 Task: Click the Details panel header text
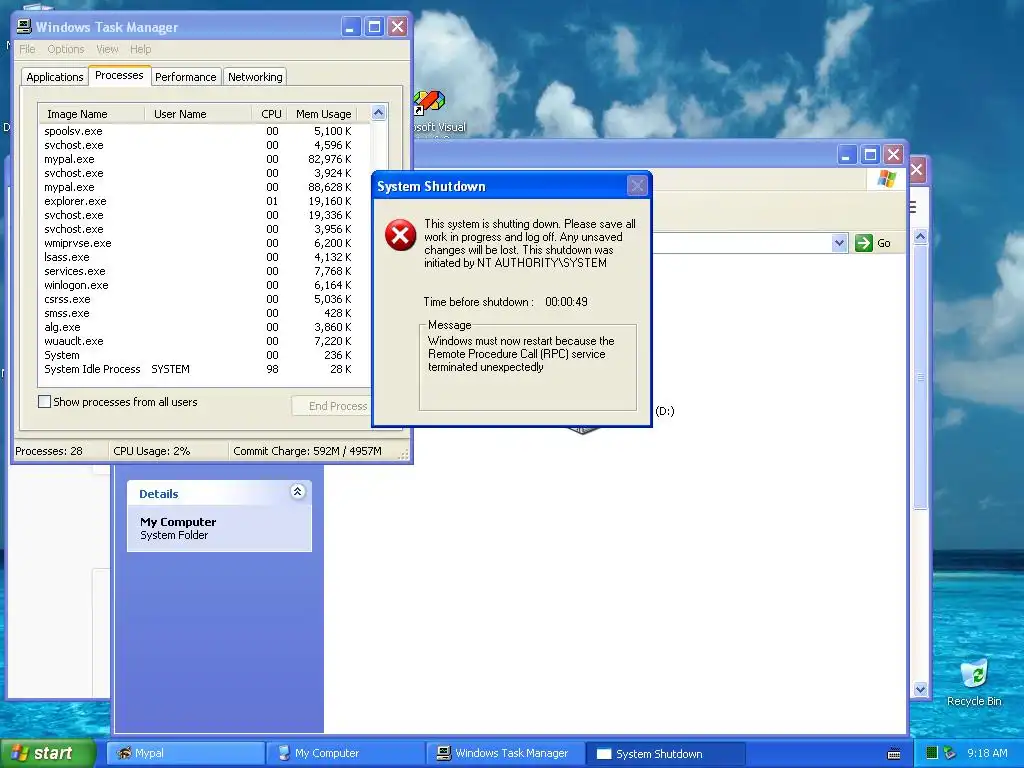click(159, 494)
